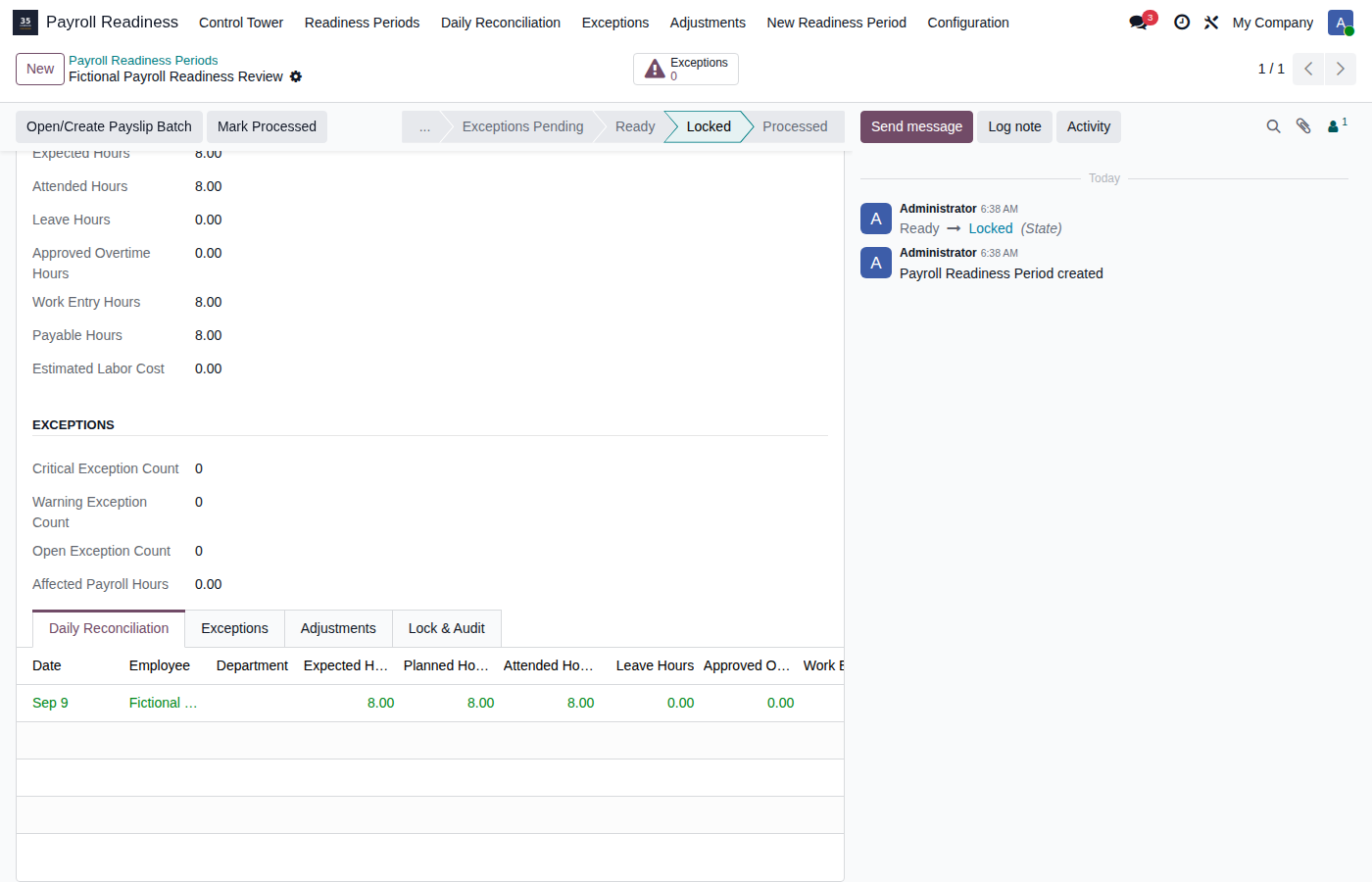Open the developer tools wrench icon
Image resolution: width=1372 pixels, height=882 pixels.
tap(1211, 22)
